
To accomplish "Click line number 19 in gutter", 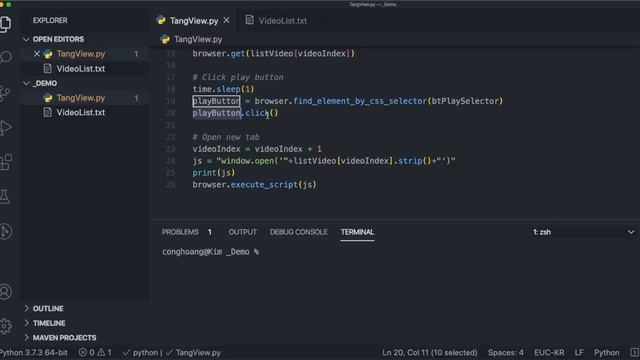I will 170,101.
